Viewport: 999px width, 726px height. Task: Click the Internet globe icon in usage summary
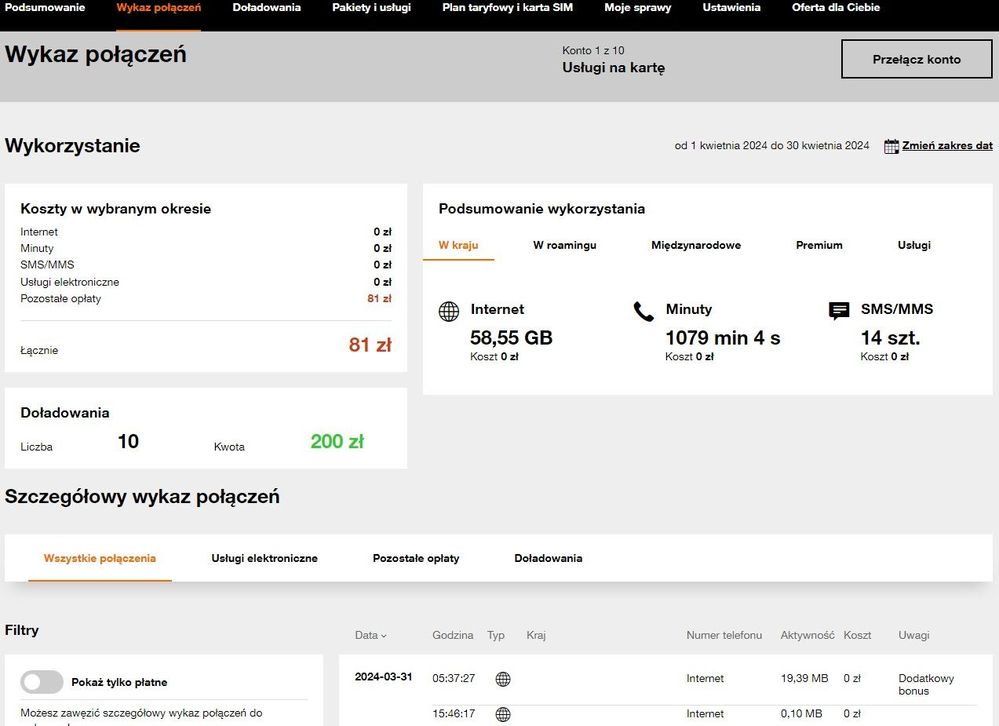click(449, 311)
